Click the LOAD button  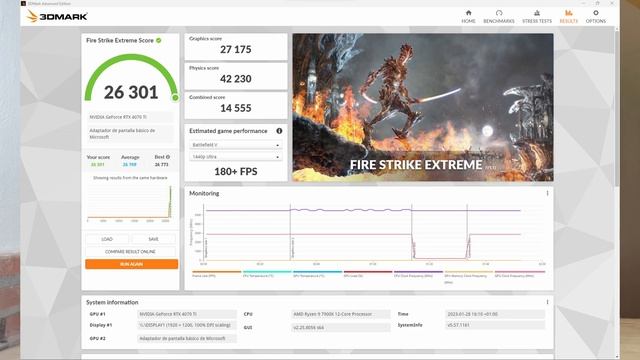[x=107, y=239]
